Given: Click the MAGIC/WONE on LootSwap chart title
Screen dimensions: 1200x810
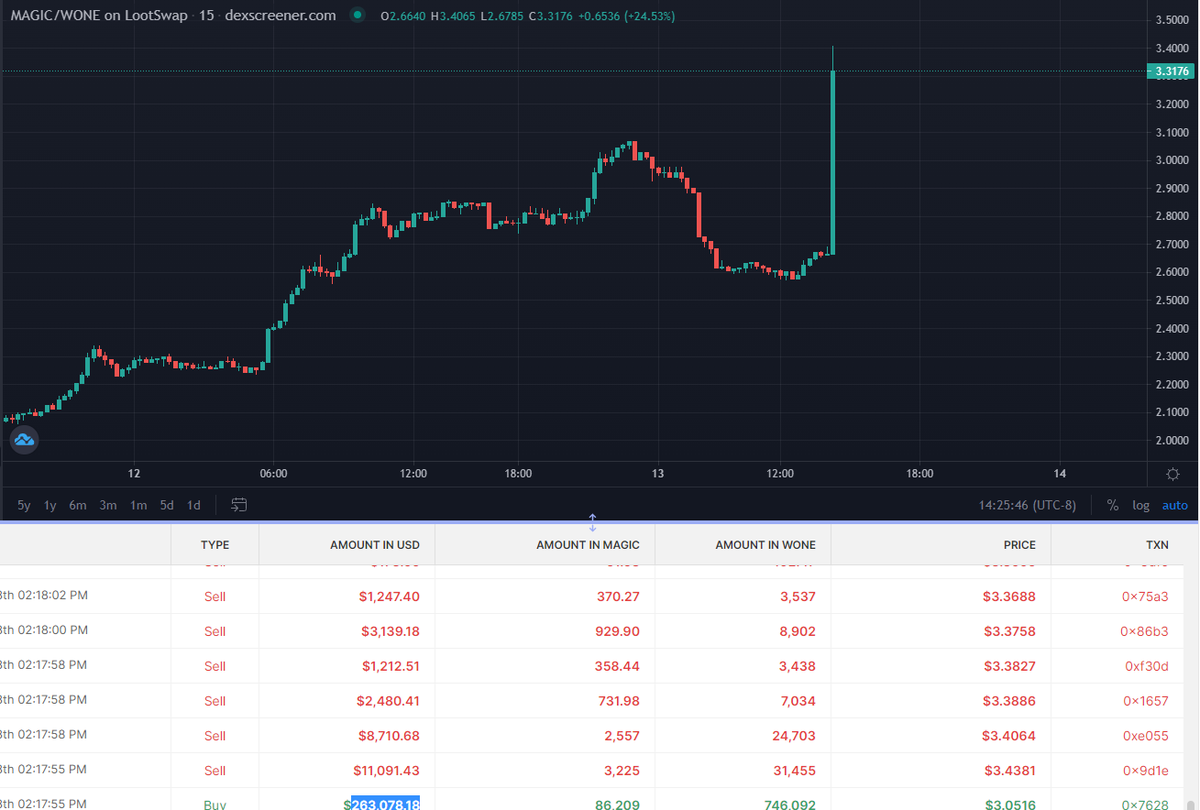Looking at the screenshot, I should (x=99, y=16).
